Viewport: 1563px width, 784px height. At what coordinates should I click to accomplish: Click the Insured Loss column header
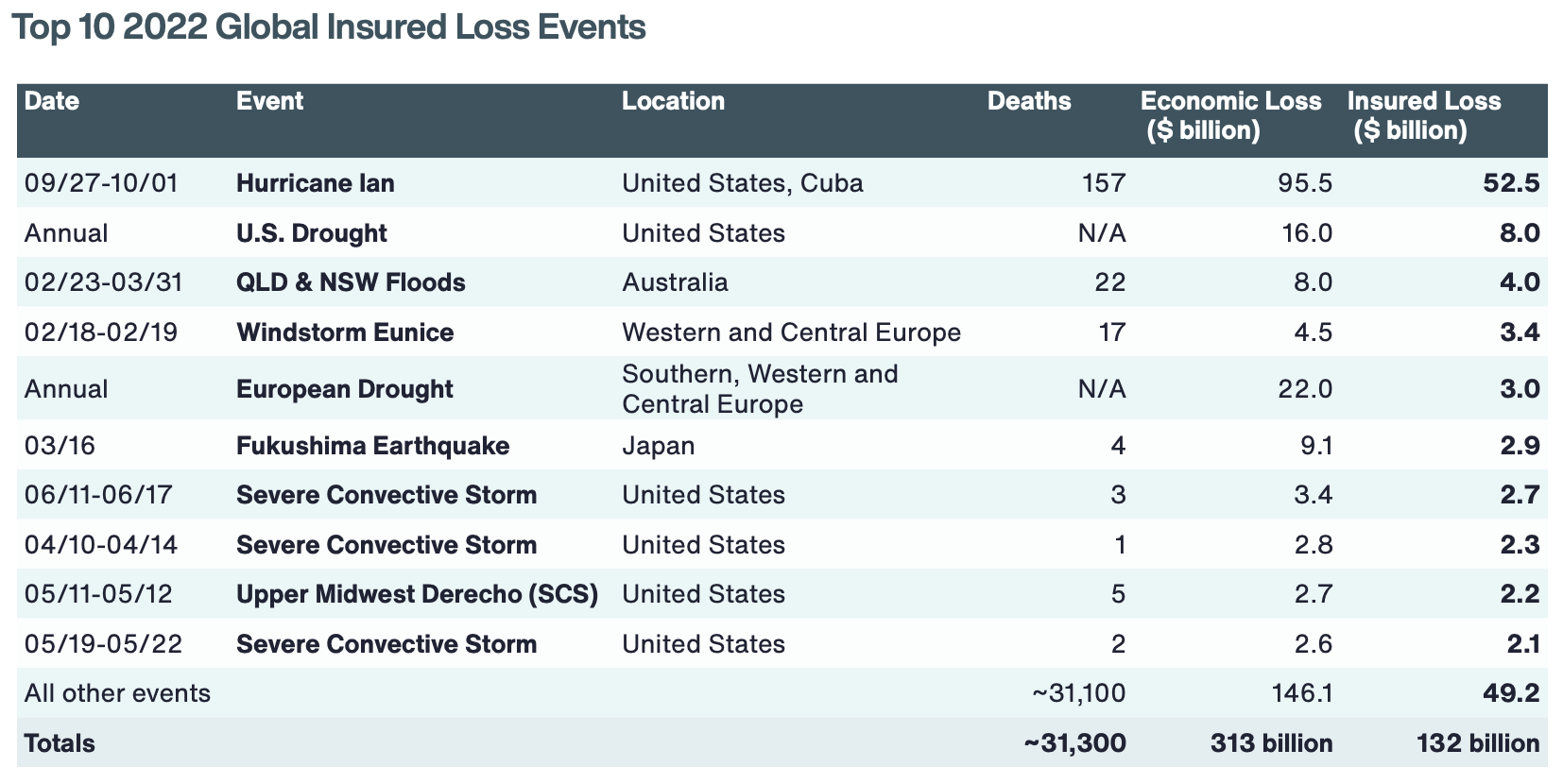pyautogui.click(x=1423, y=115)
